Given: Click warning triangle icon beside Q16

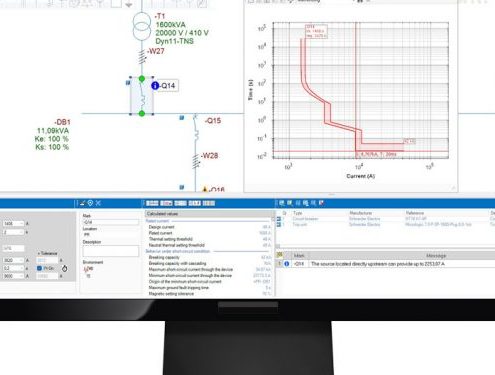Looking at the screenshot, I should [205, 189].
